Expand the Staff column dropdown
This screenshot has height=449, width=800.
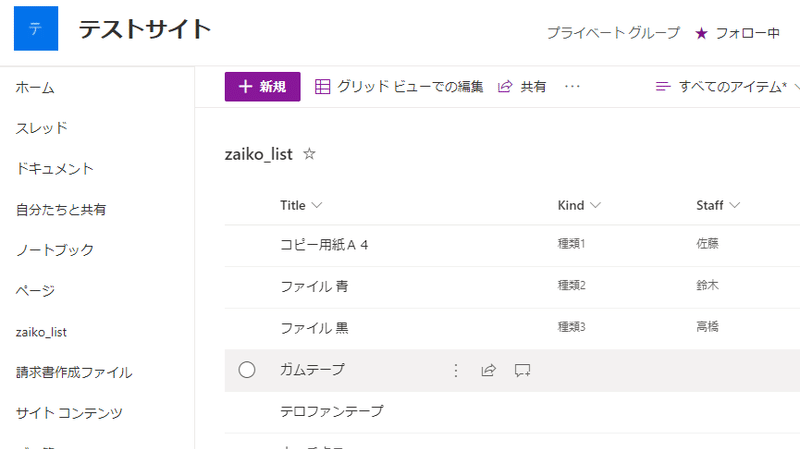click(x=735, y=206)
